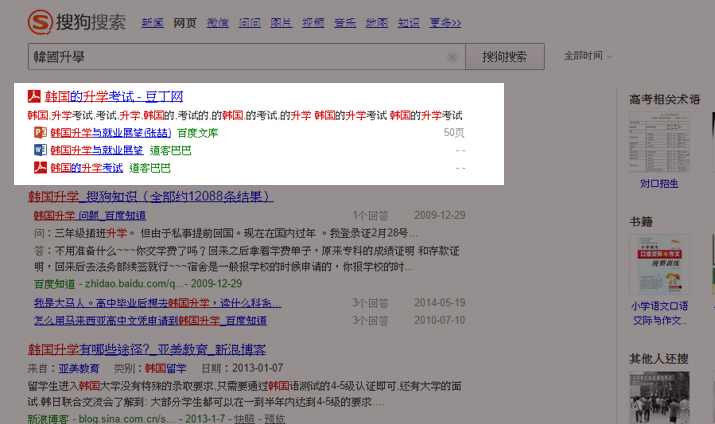
Task: Switch to the 音乐 tab
Action: point(345,22)
